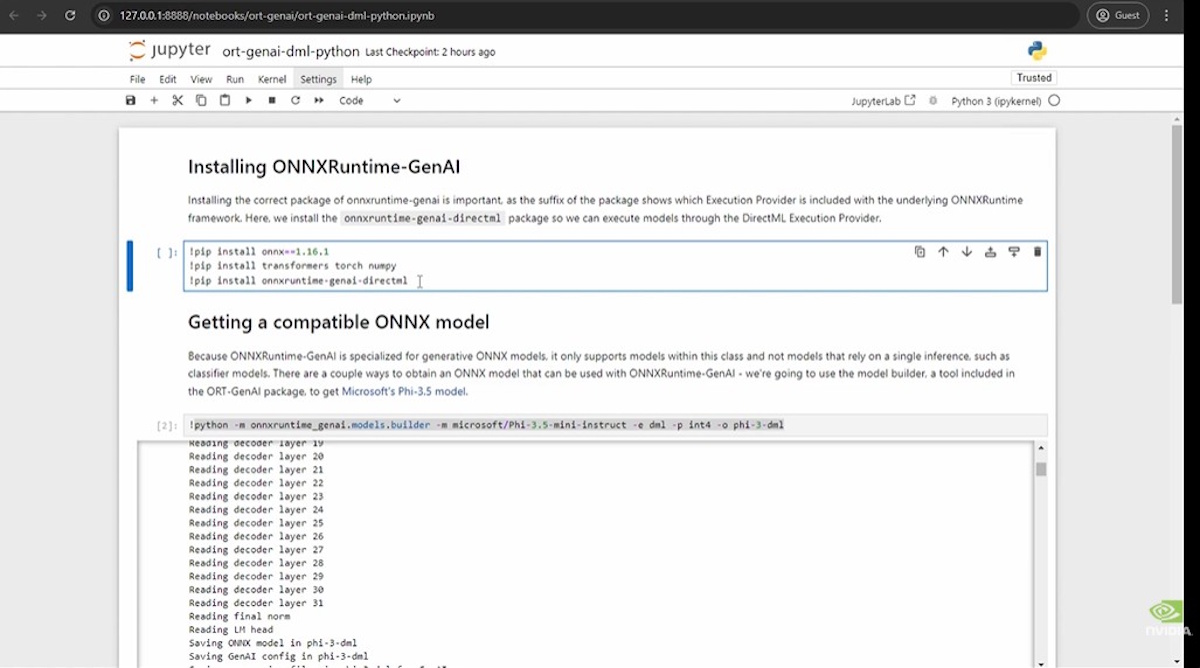
Task: Click the '!pip install transformers torch numpy' line
Action: click(293, 266)
